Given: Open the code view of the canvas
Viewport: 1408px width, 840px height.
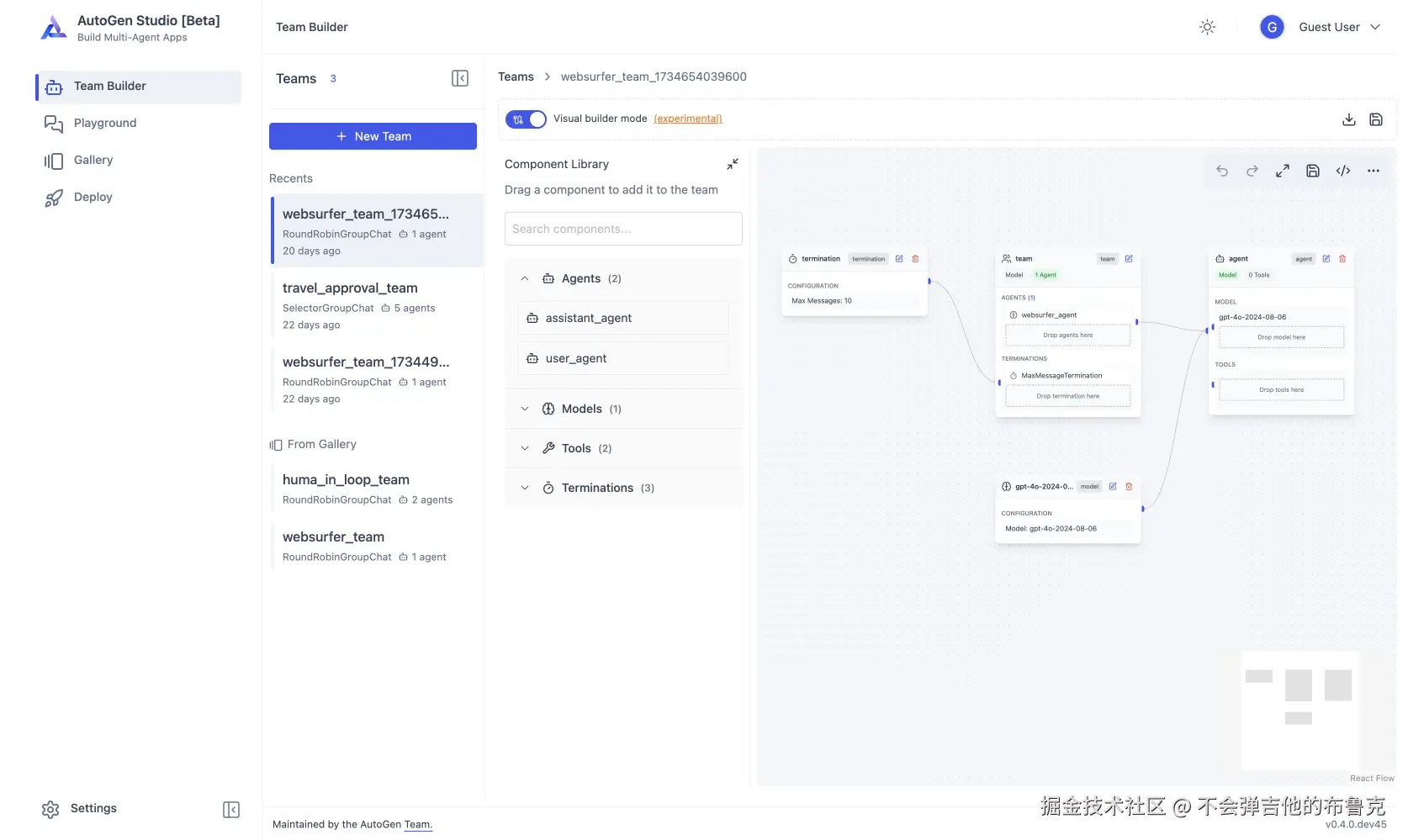Looking at the screenshot, I should coord(1343,171).
